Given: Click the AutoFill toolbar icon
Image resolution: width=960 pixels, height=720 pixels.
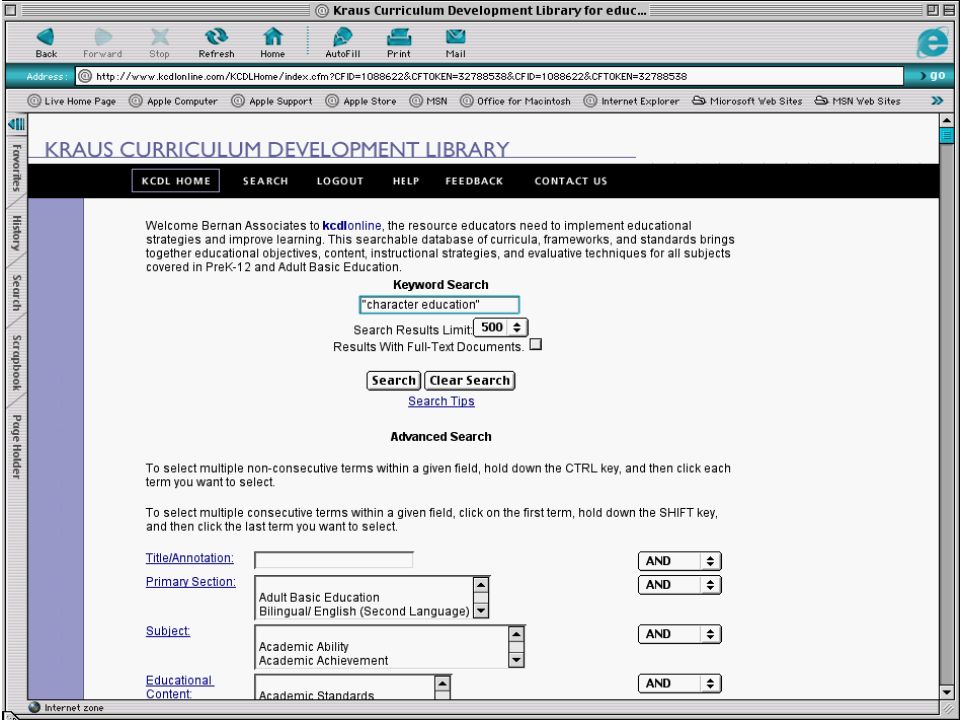Looking at the screenshot, I should tap(342, 42).
